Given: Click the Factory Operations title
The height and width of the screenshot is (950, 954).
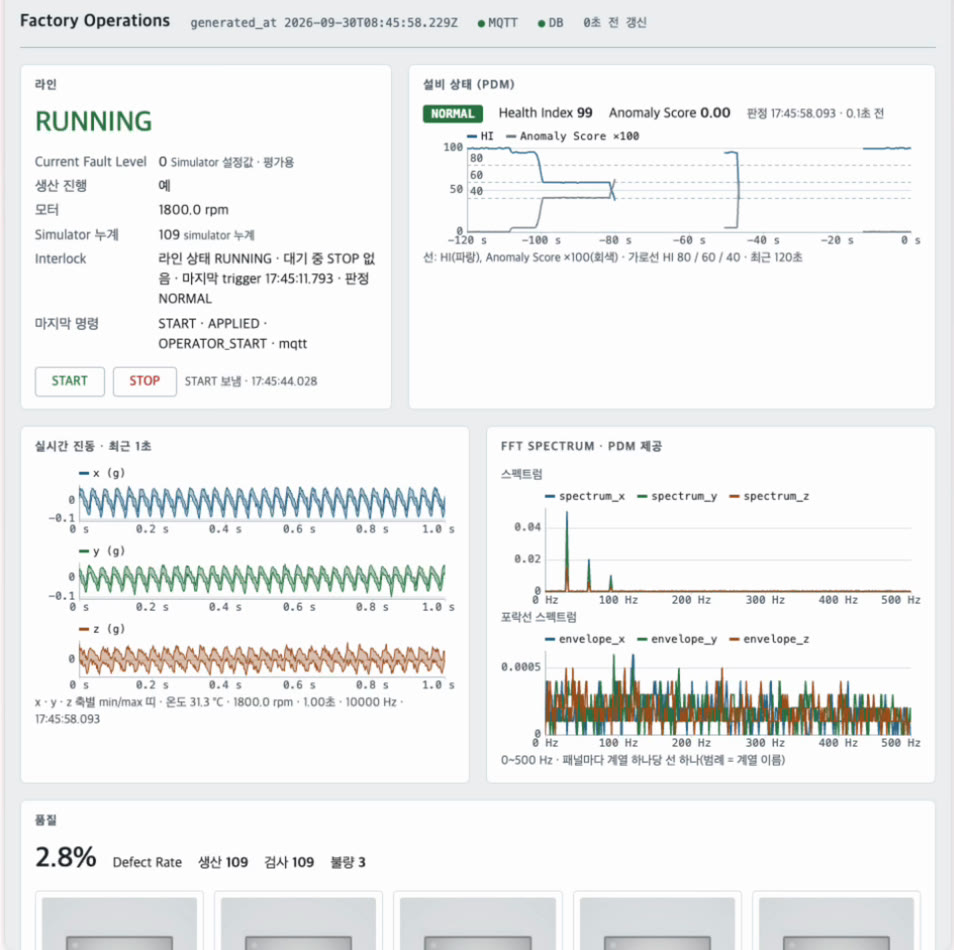Looking at the screenshot, I should pyautogui.click(x=95, y=21).
